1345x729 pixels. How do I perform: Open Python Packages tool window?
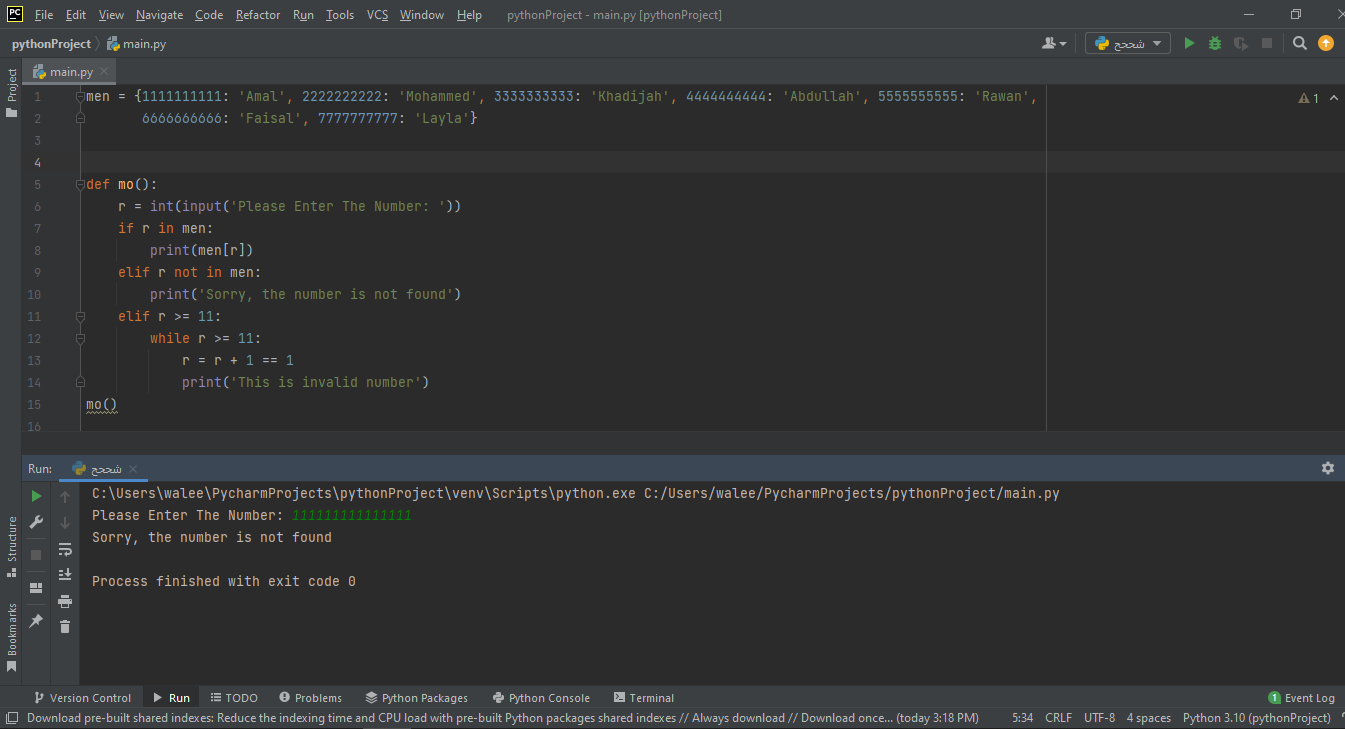tap(417, 698)
